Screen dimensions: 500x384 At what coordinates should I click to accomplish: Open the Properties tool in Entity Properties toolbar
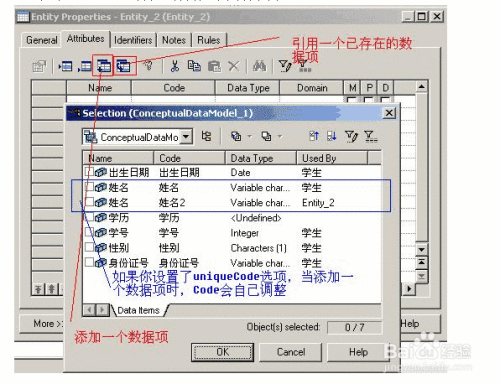pos(39,66)
